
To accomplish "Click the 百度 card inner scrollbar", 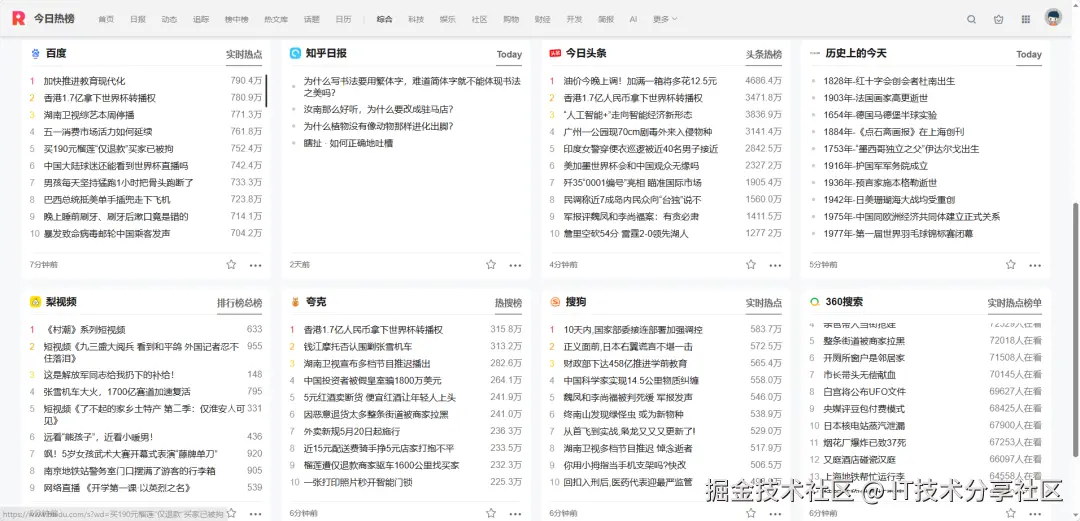I will click(267, 91).
